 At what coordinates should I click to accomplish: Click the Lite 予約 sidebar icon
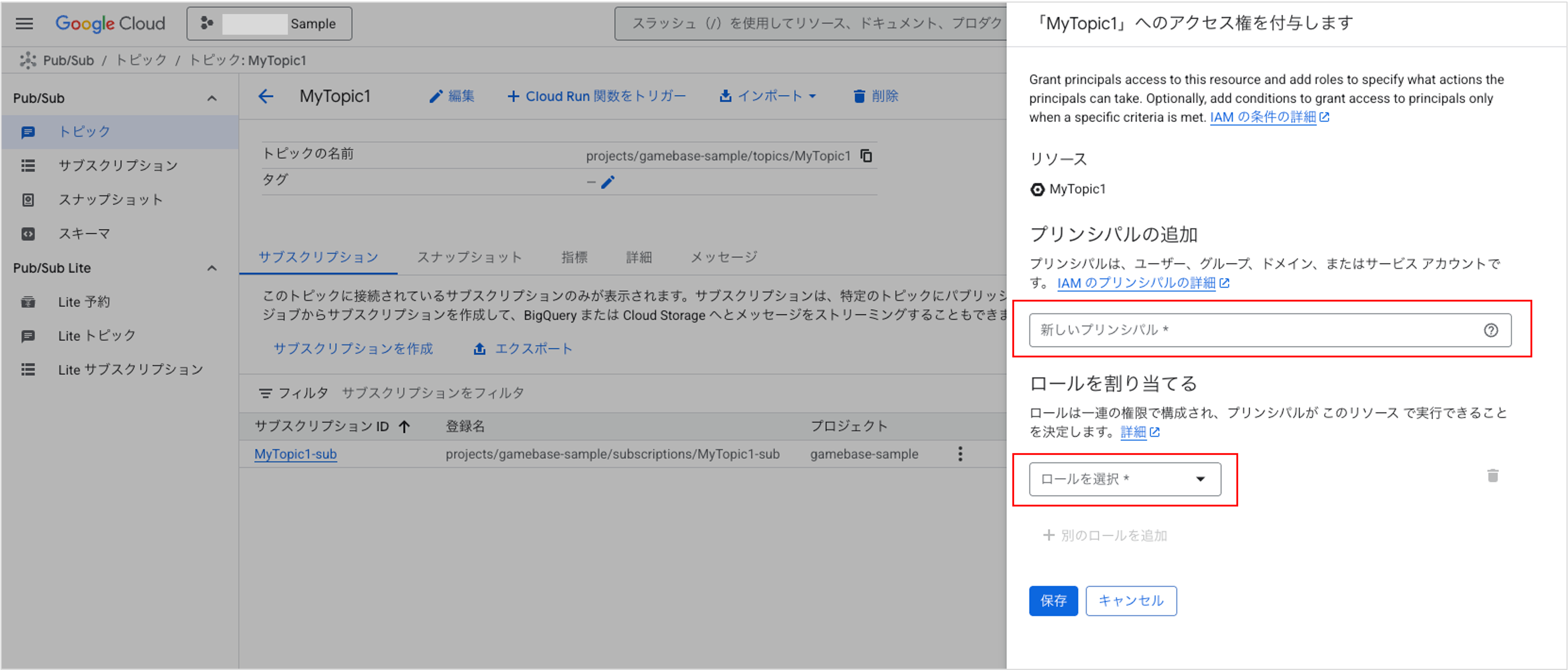(28, 302)
